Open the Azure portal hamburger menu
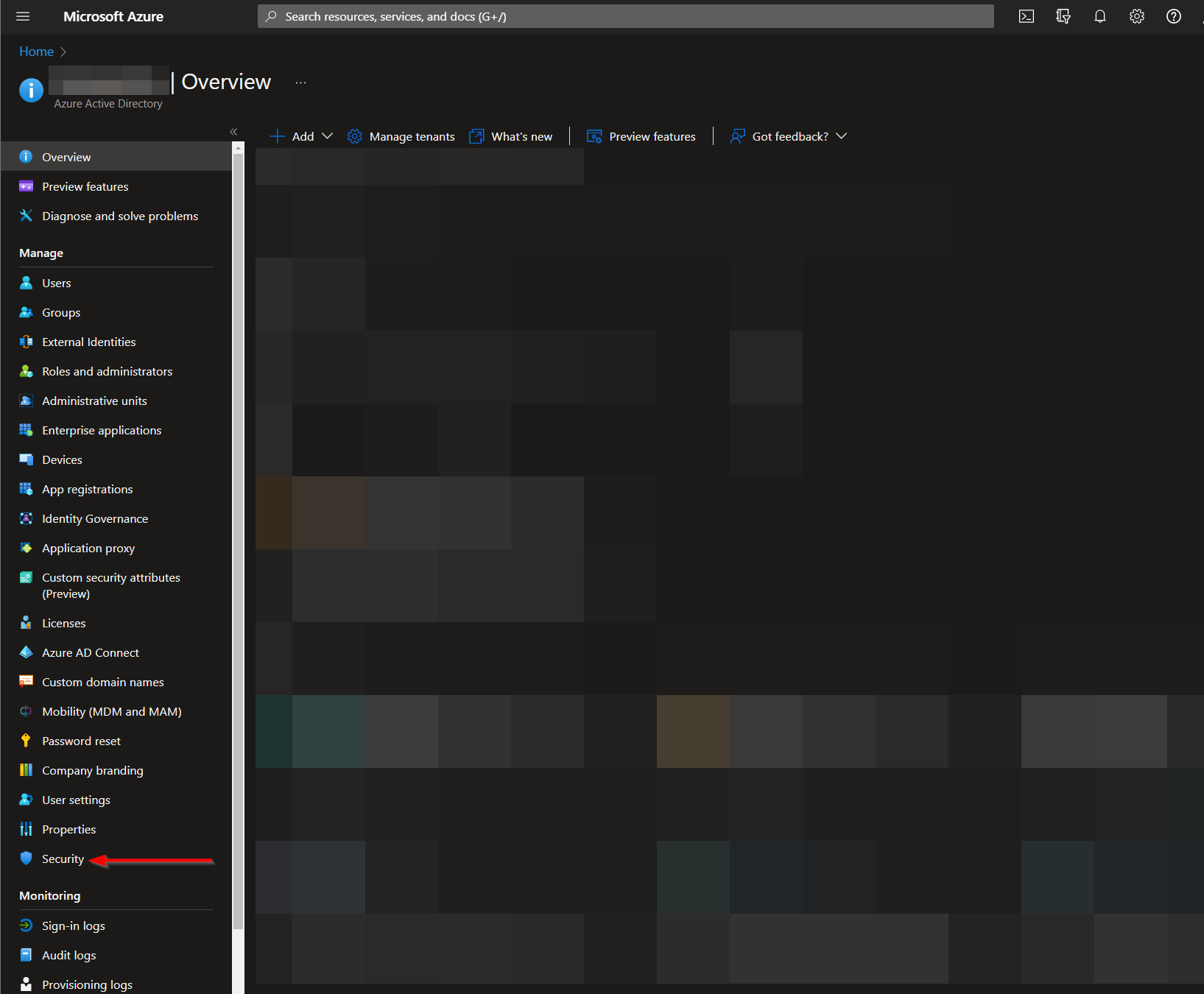 pos(23,16)
